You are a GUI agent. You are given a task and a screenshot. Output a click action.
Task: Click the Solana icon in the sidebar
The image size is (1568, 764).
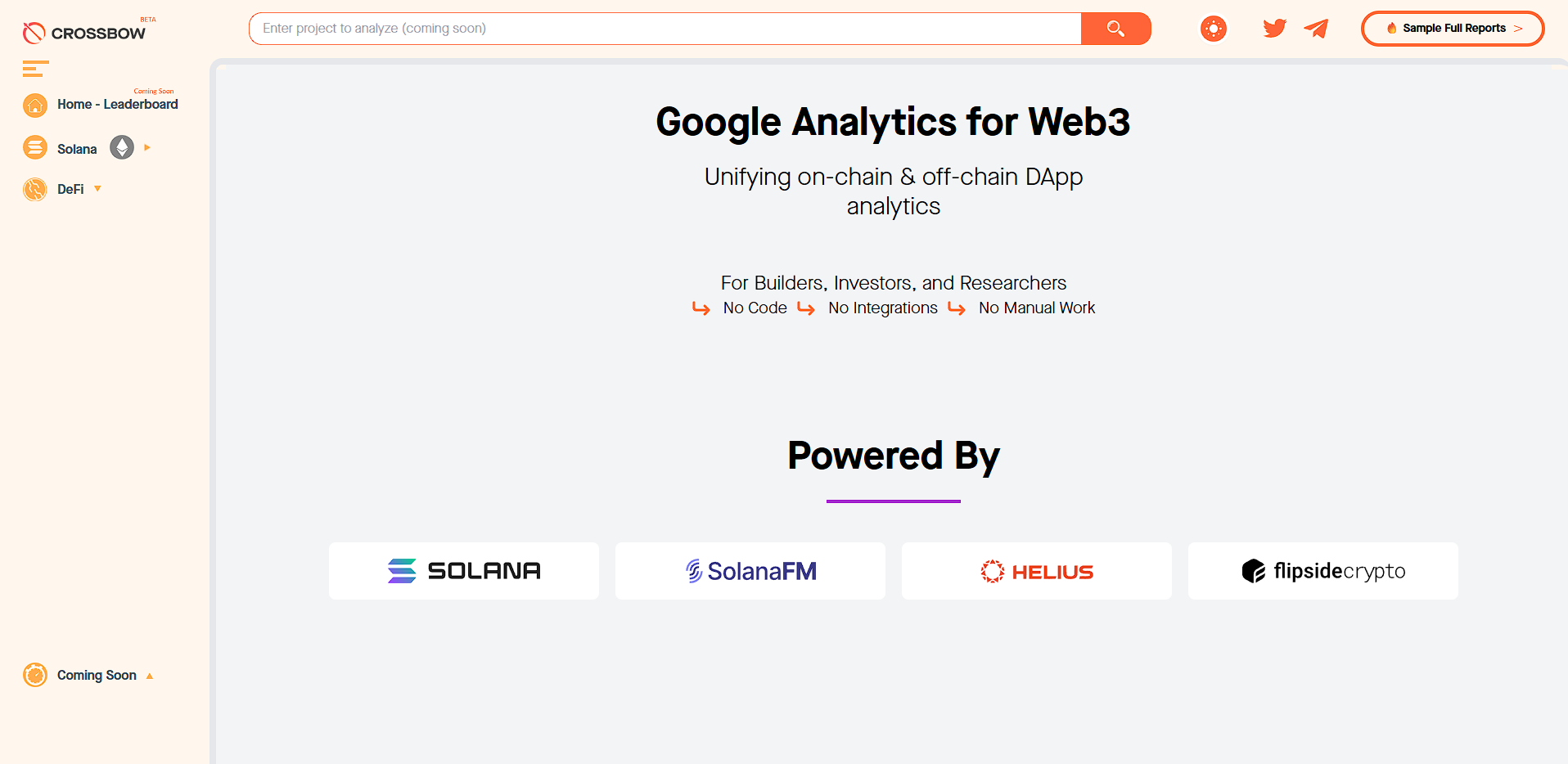pos(35,147)
